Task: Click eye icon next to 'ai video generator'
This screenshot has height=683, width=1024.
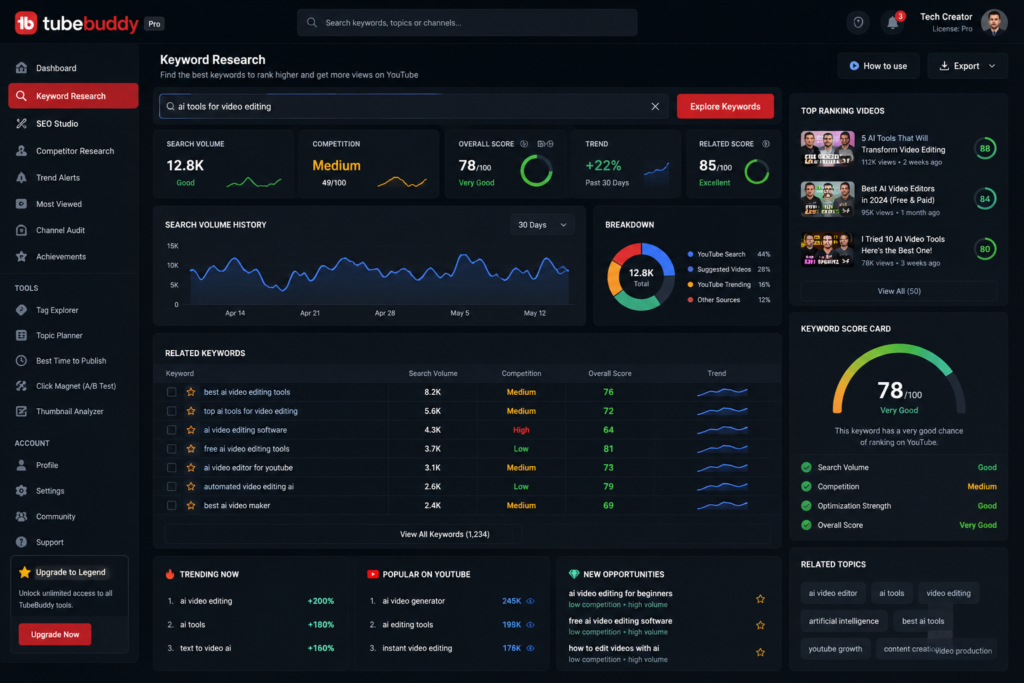Action: [530, 601]
